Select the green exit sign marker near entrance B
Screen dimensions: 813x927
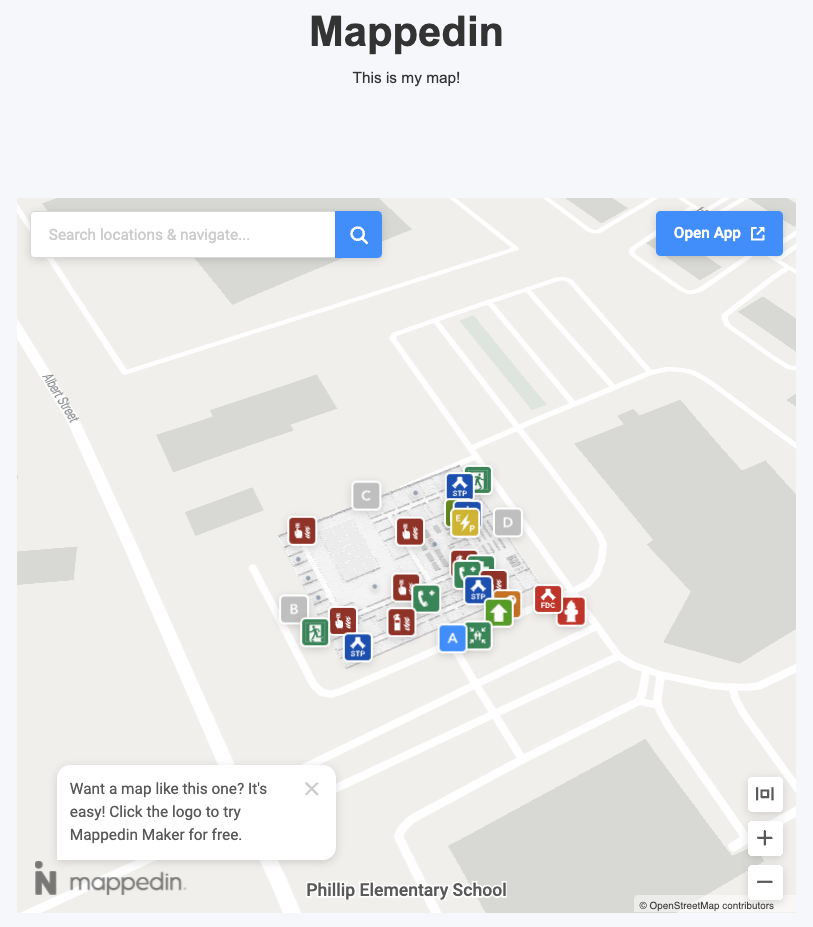click(316, 634)
